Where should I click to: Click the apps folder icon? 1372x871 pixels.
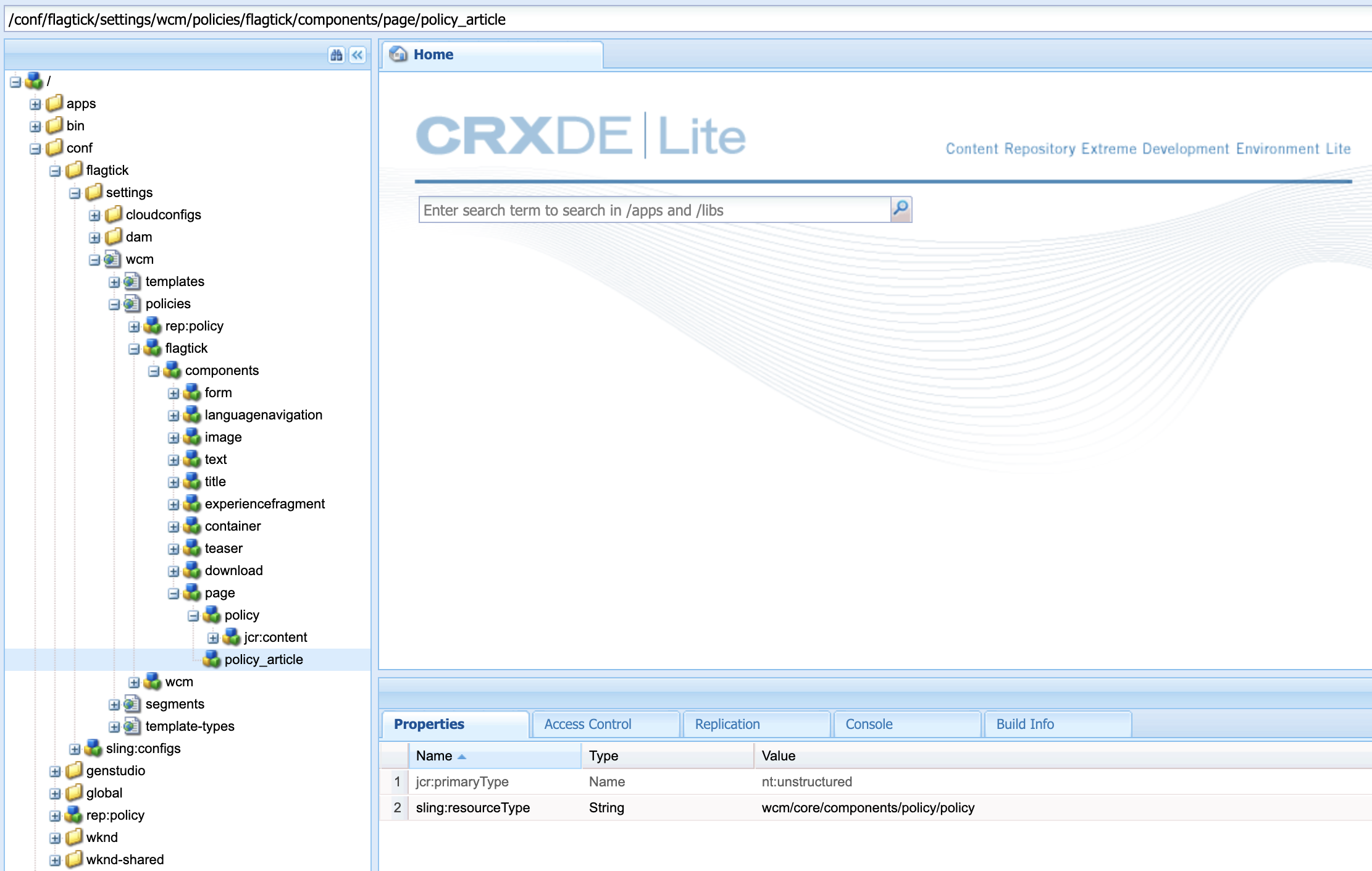[x=55, y=103]
